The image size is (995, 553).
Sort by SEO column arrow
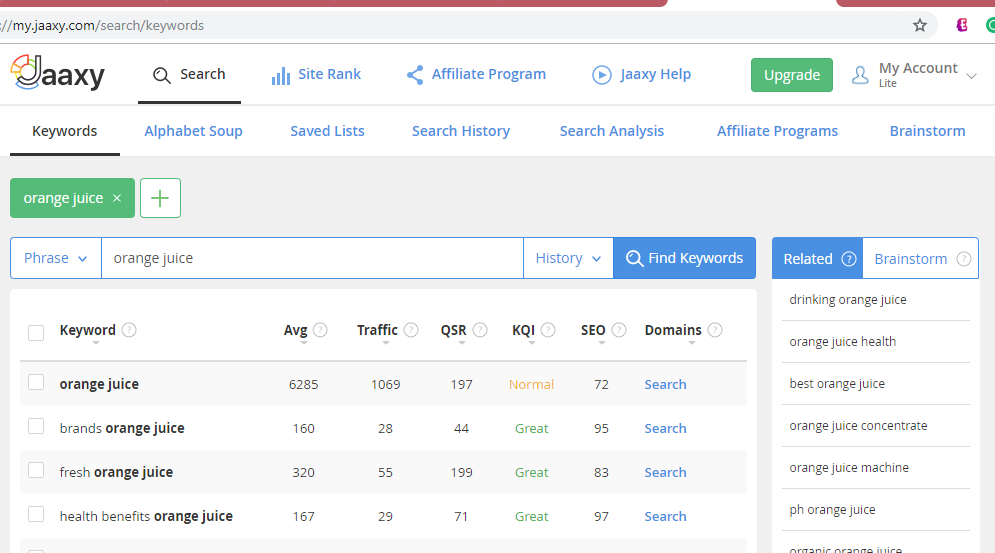602,343
